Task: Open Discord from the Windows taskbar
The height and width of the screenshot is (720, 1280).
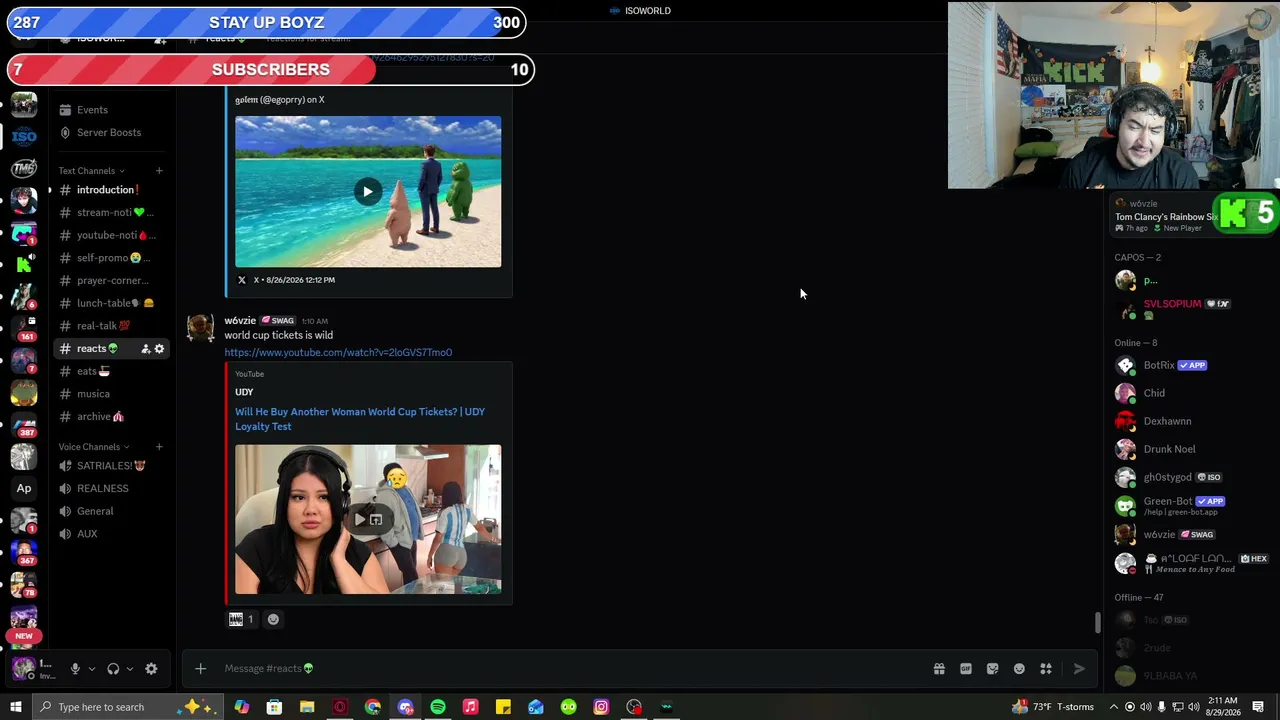Action: pos(405,707)
